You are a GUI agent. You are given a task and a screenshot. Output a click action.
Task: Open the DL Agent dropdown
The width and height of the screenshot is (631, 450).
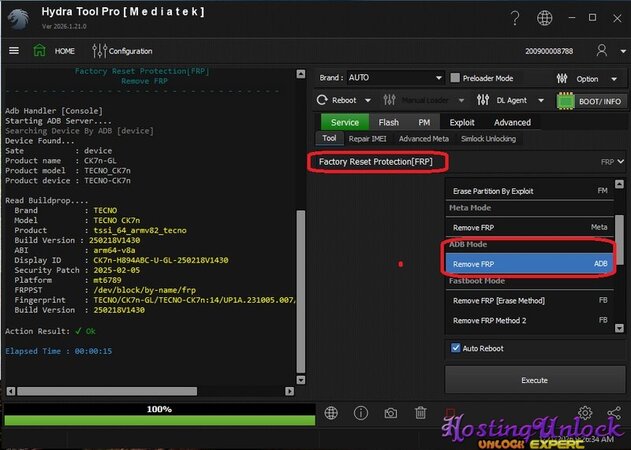pos(516,100)
